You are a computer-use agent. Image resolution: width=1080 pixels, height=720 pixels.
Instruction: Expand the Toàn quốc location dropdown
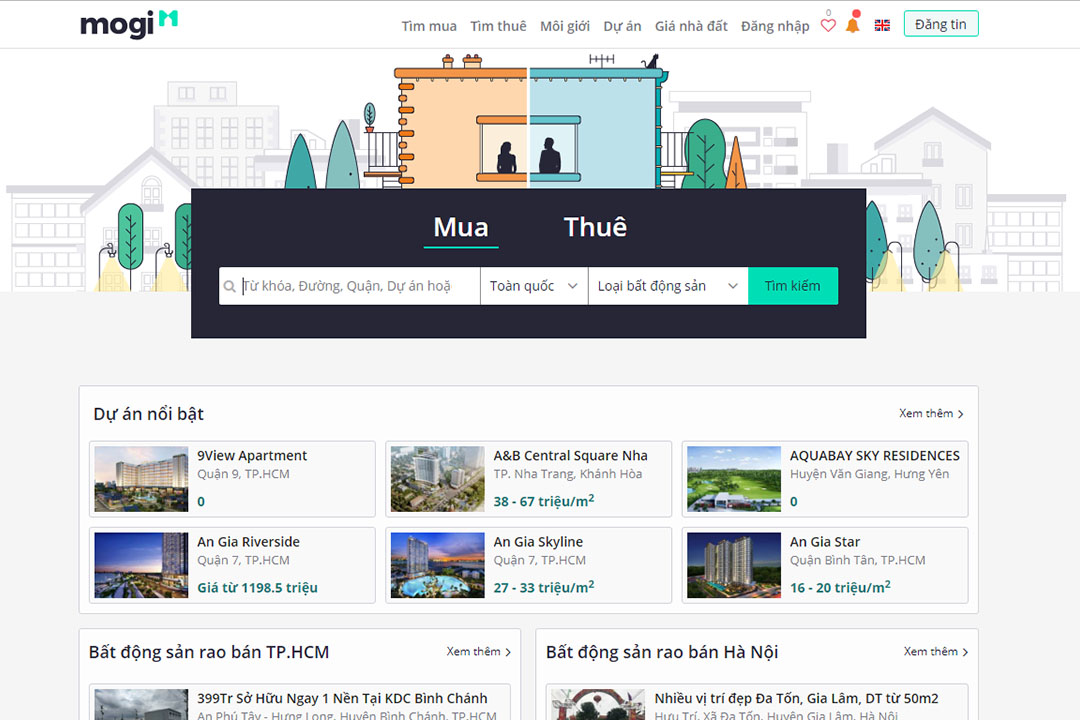534,286
